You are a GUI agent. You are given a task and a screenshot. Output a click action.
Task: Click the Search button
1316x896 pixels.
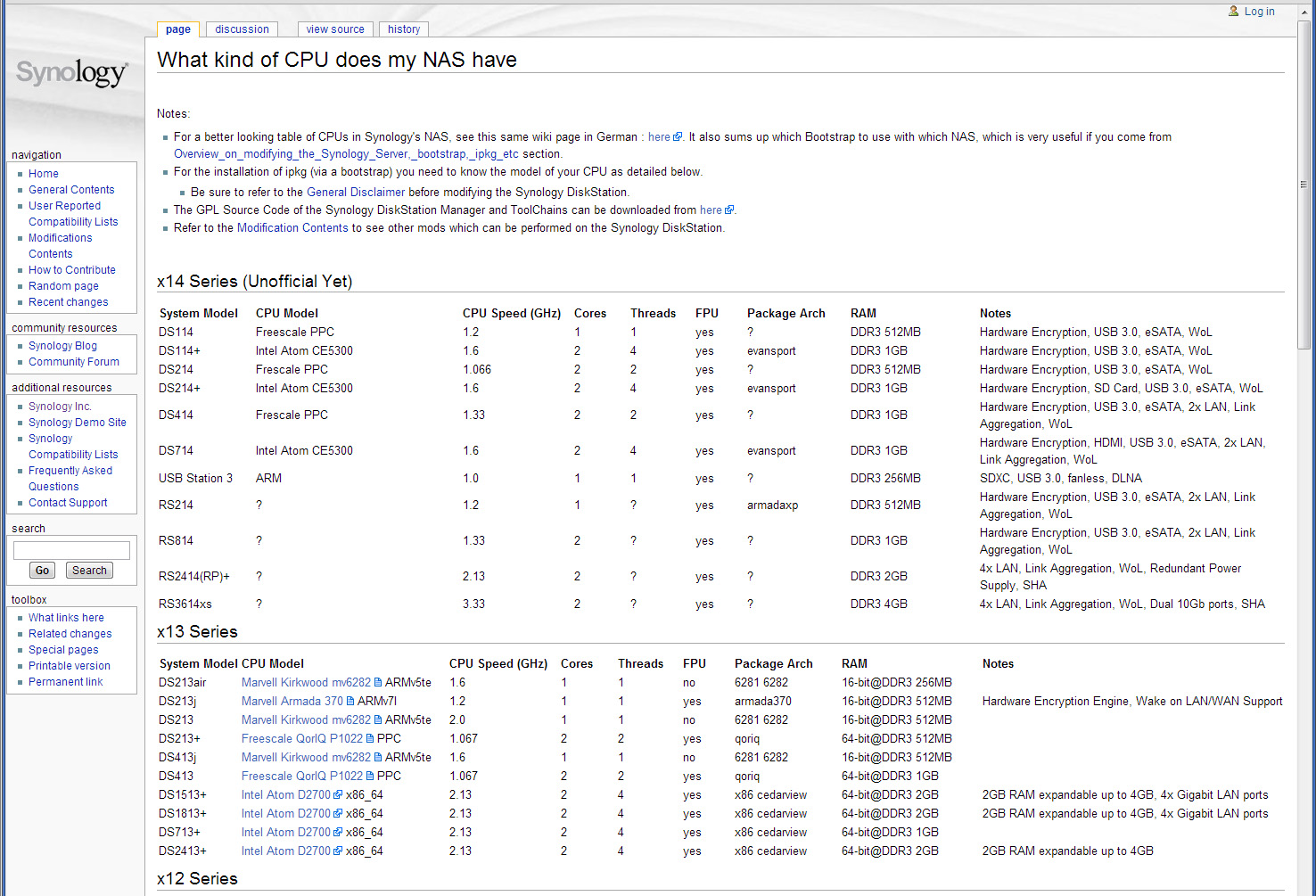click(89, 571)
